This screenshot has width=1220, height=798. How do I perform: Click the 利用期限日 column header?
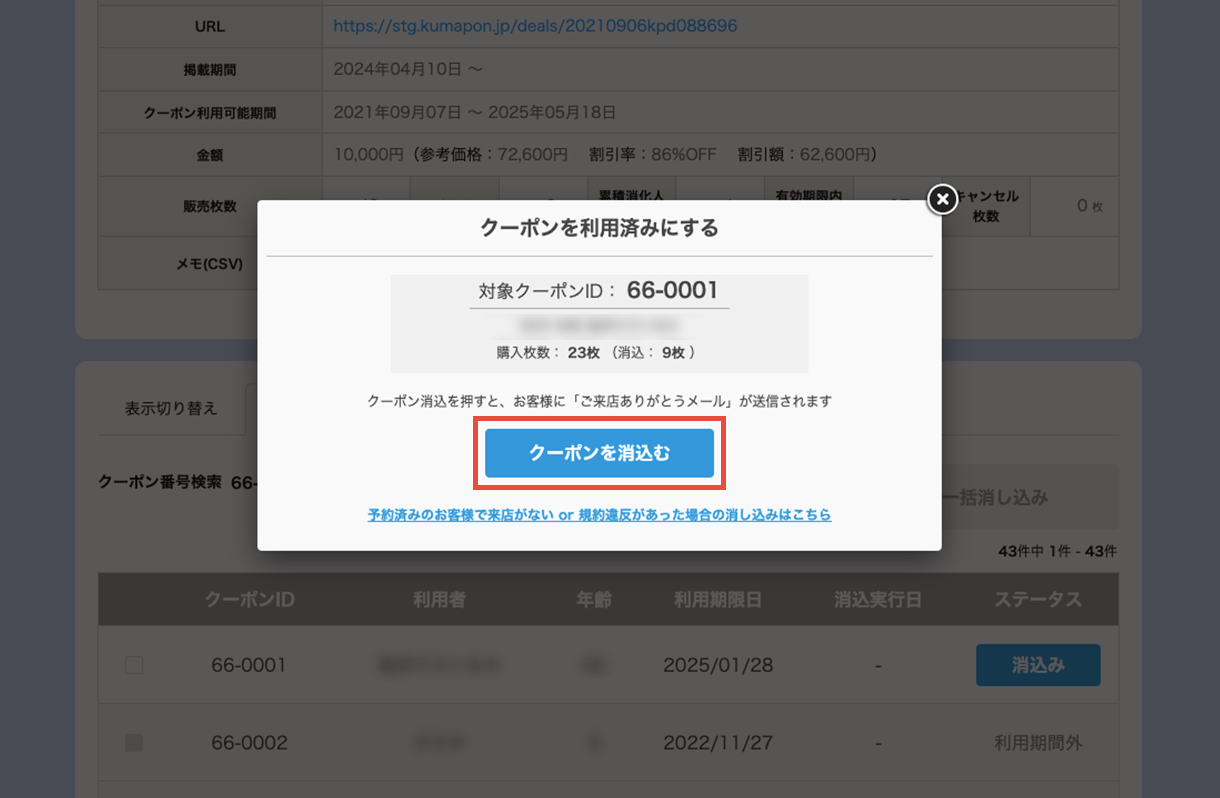point(718,600)
